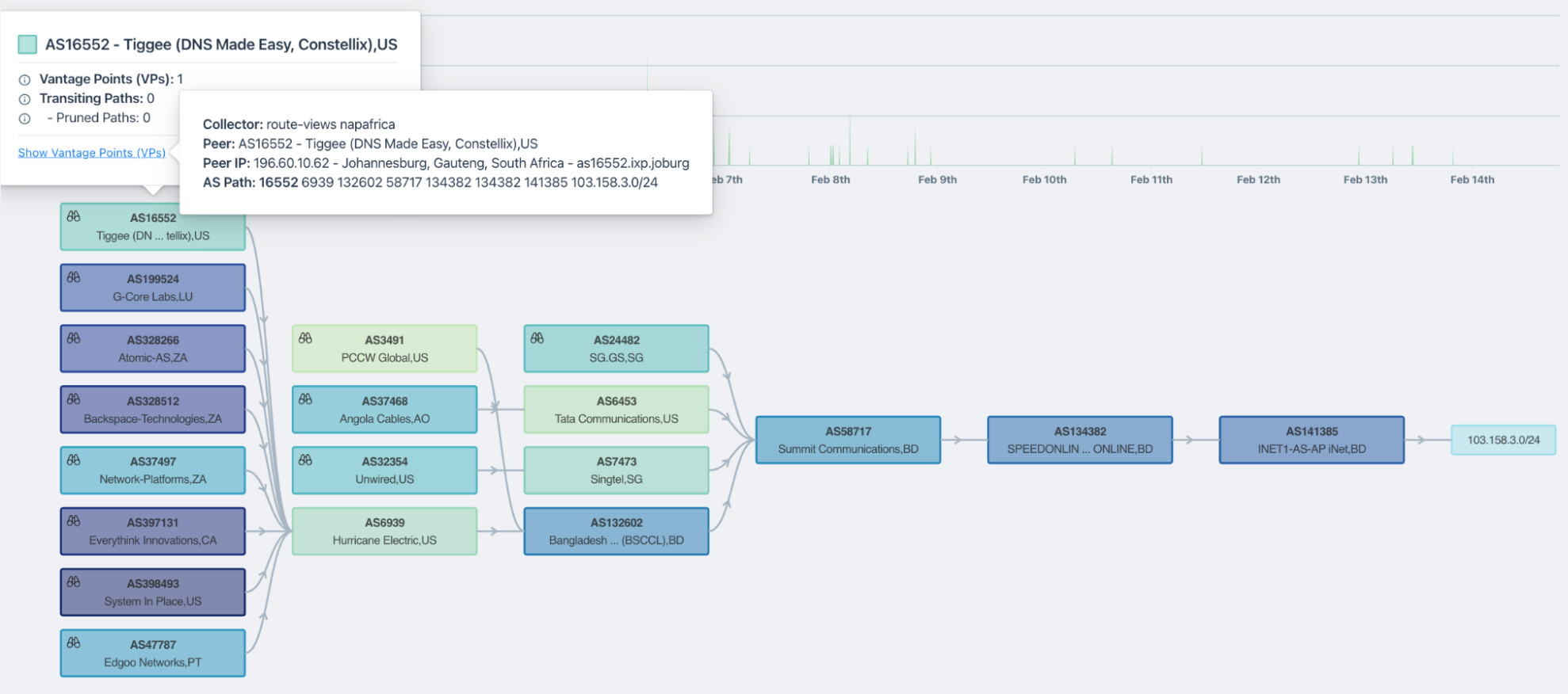Viewport: 1568px width, 694px height.
Task: Click binoculars icon on AS32354 node
Action: click(x=305, y=459)
